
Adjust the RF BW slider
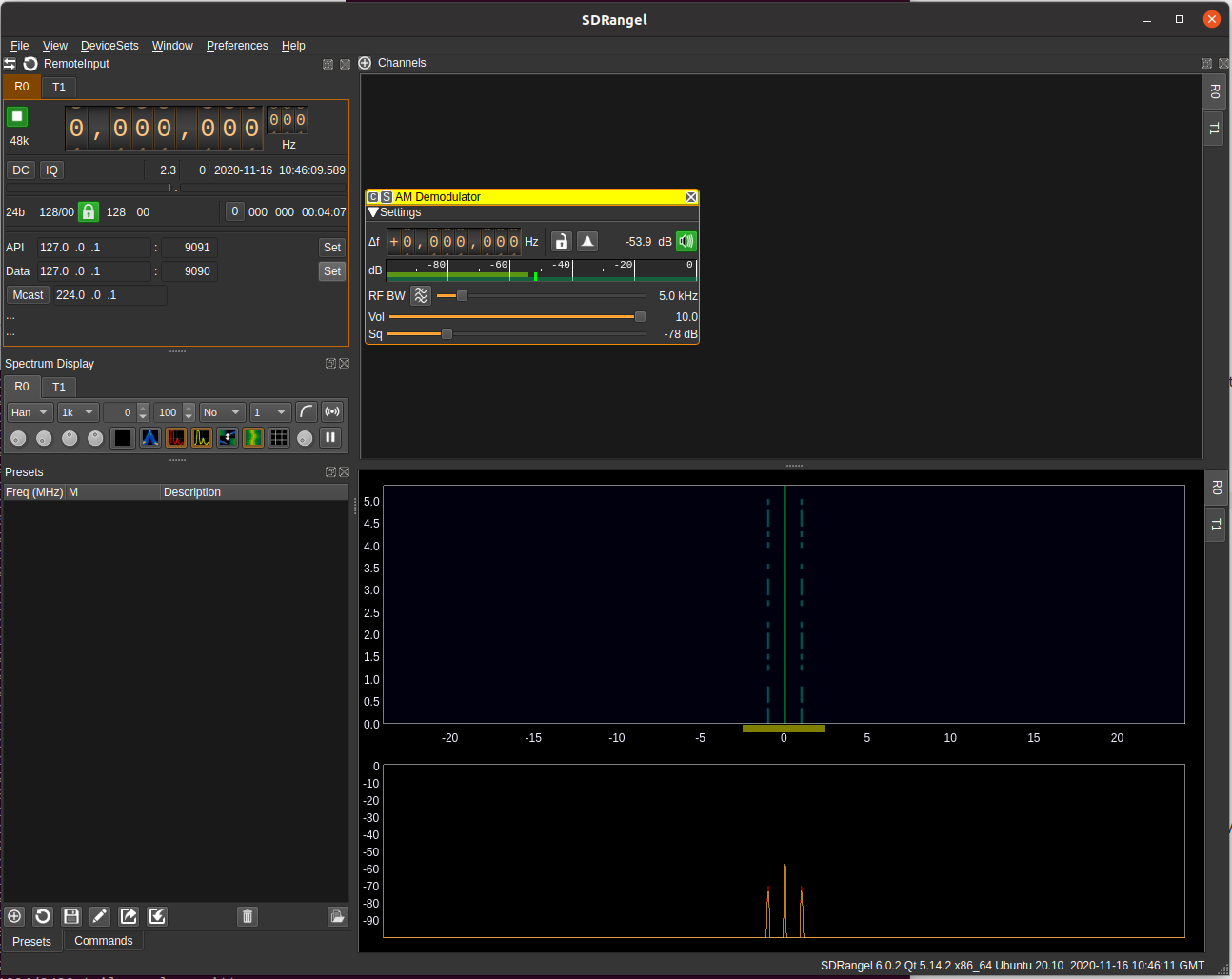[x=540, y=296]
